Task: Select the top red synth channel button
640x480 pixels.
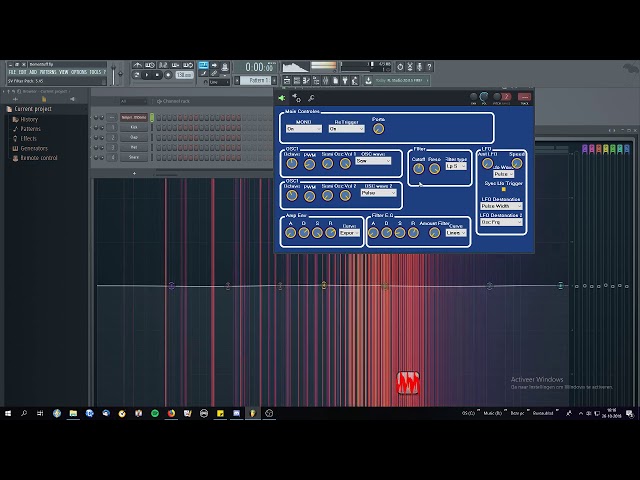Action: pos(134,118)
